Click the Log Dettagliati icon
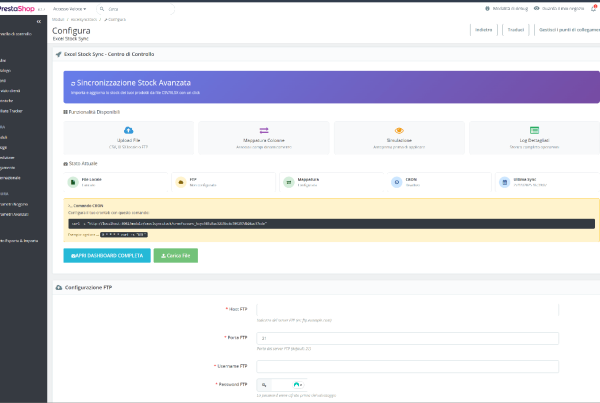Screen dimensions: 600x403 click(532, 131)
